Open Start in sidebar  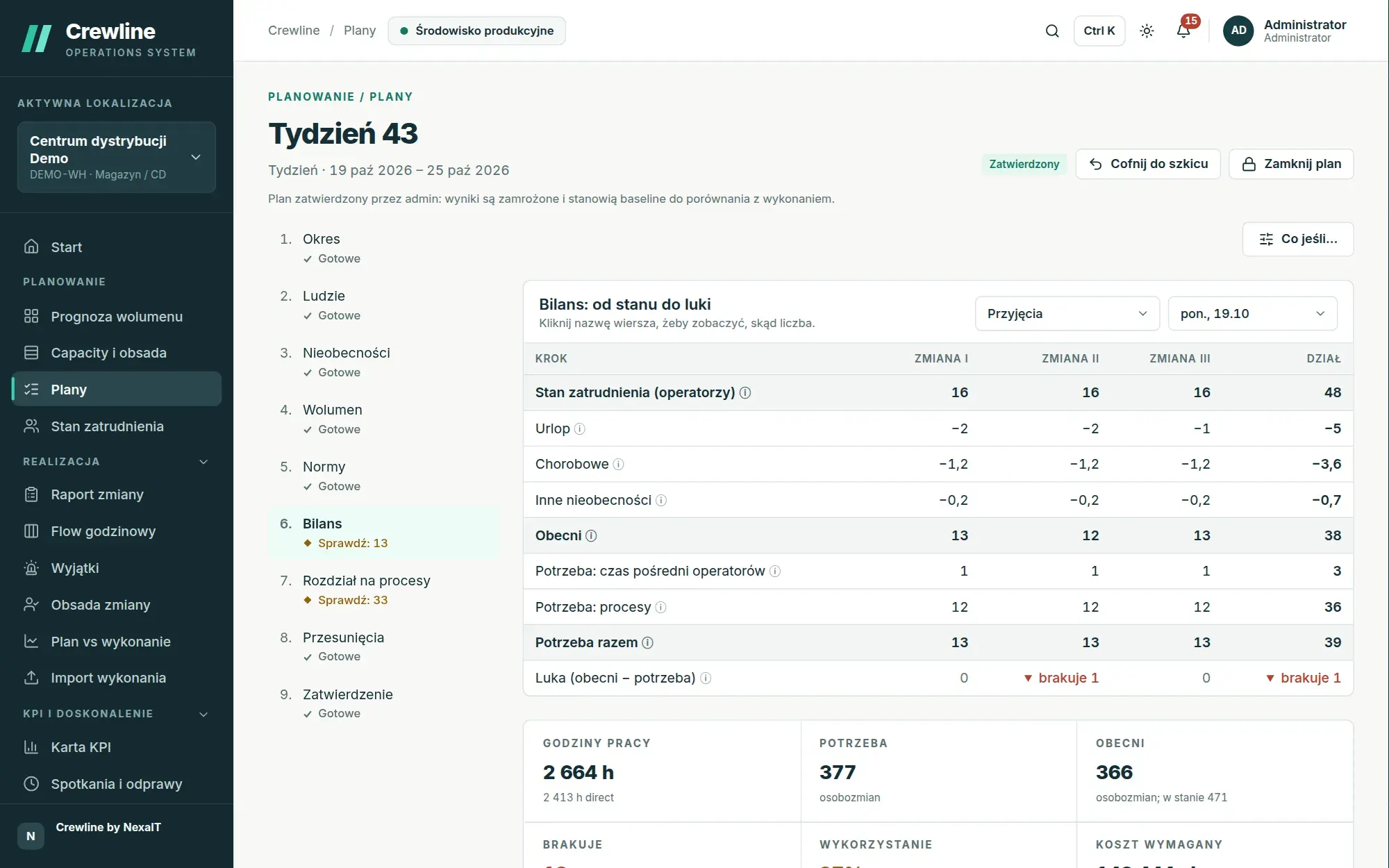click(117, 247)
